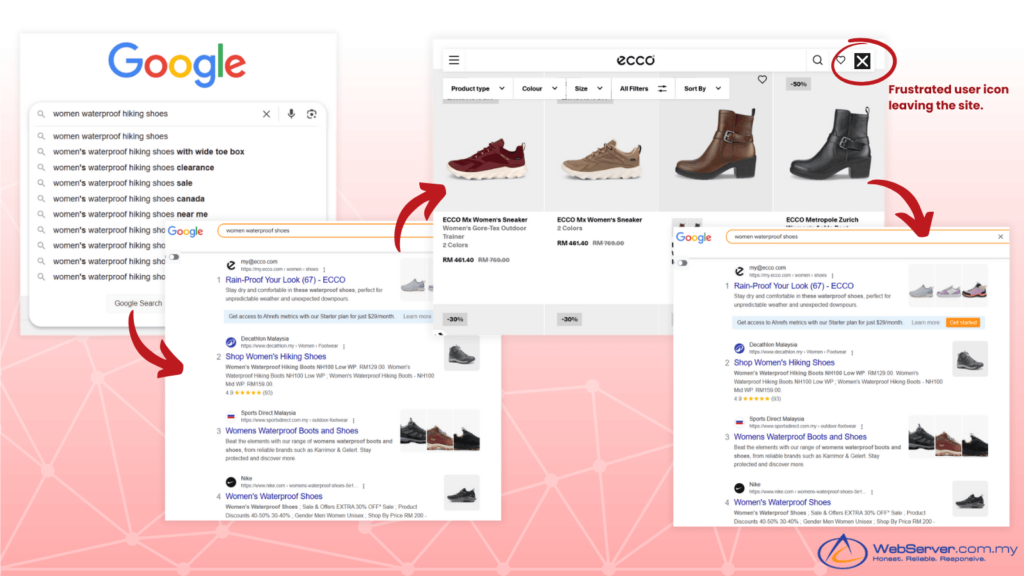This screenshot has height=576, width=1024.
Task: Click small Google logo in panel overlapping homepage
Action: click(x=185, y=231)
